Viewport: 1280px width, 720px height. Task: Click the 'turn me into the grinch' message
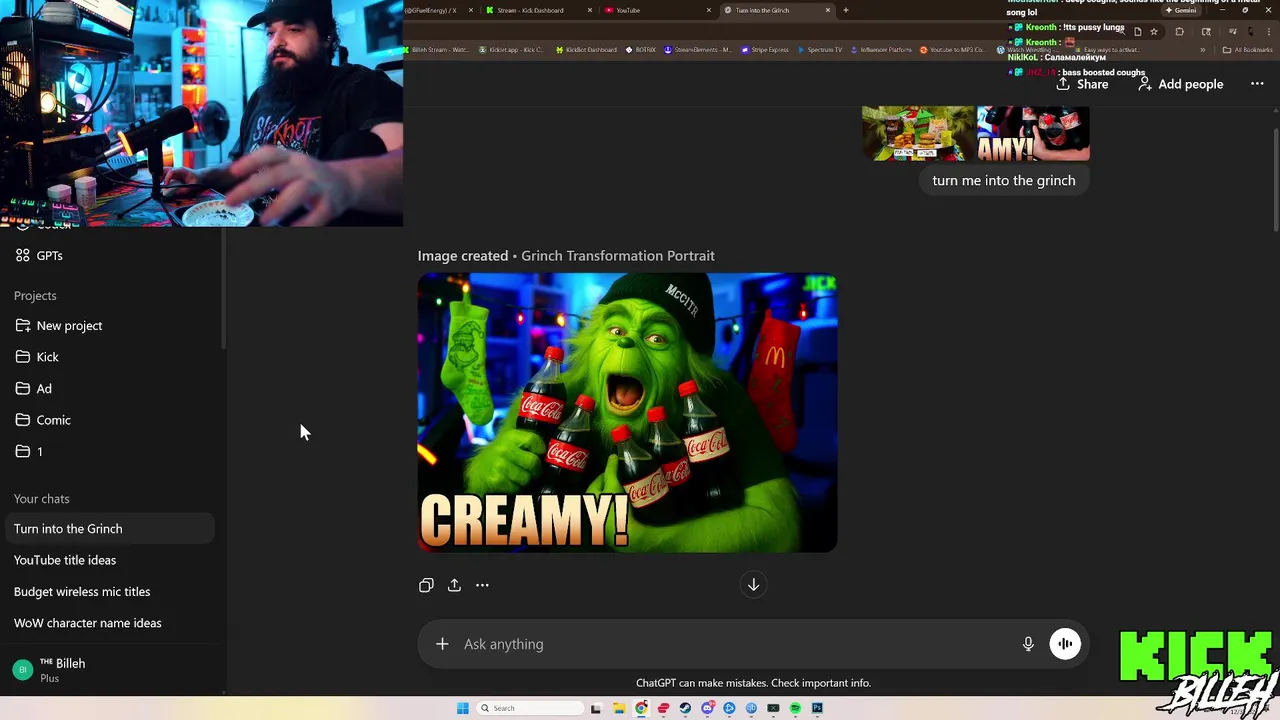(x=1004, y=181)
